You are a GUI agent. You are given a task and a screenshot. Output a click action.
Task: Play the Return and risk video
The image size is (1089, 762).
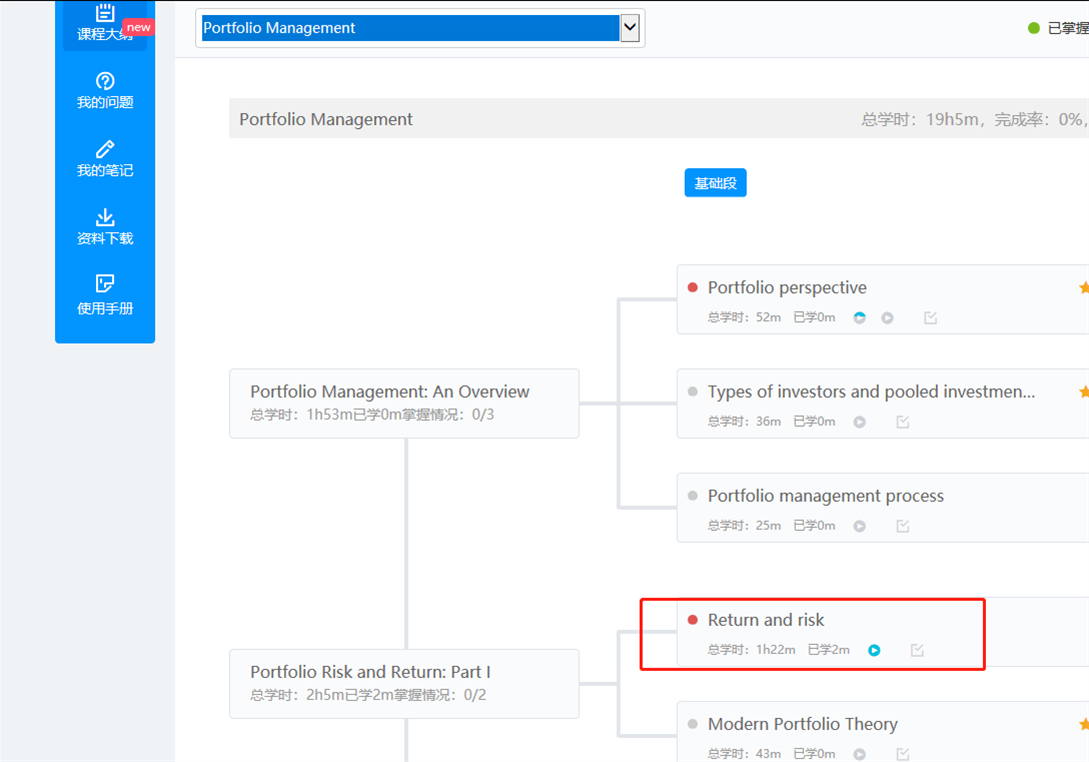pyautogui.click(x=874, y=650)
